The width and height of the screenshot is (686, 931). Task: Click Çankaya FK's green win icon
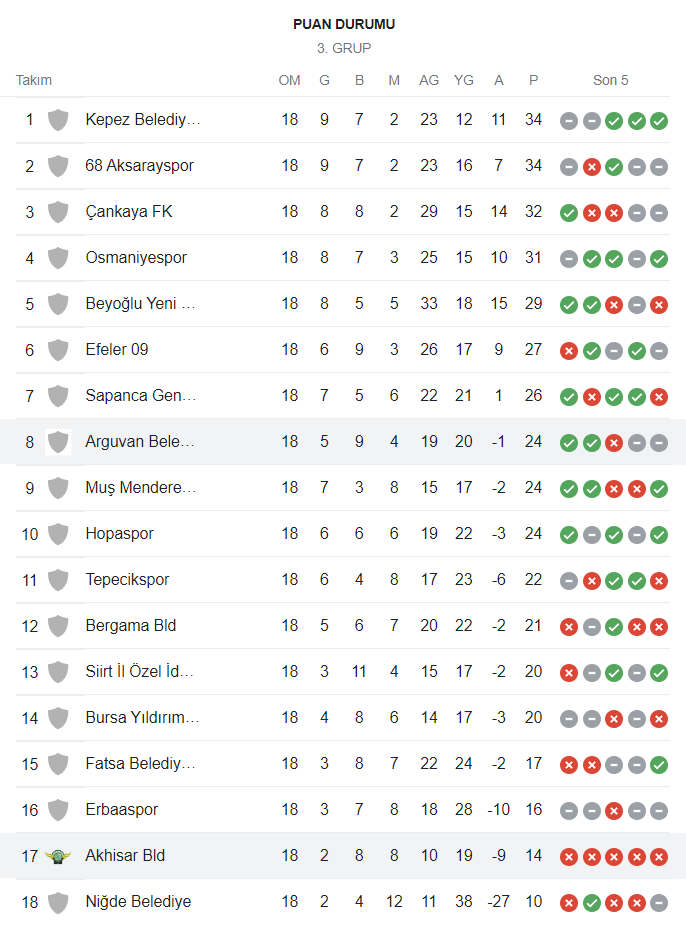click(569, 213)
